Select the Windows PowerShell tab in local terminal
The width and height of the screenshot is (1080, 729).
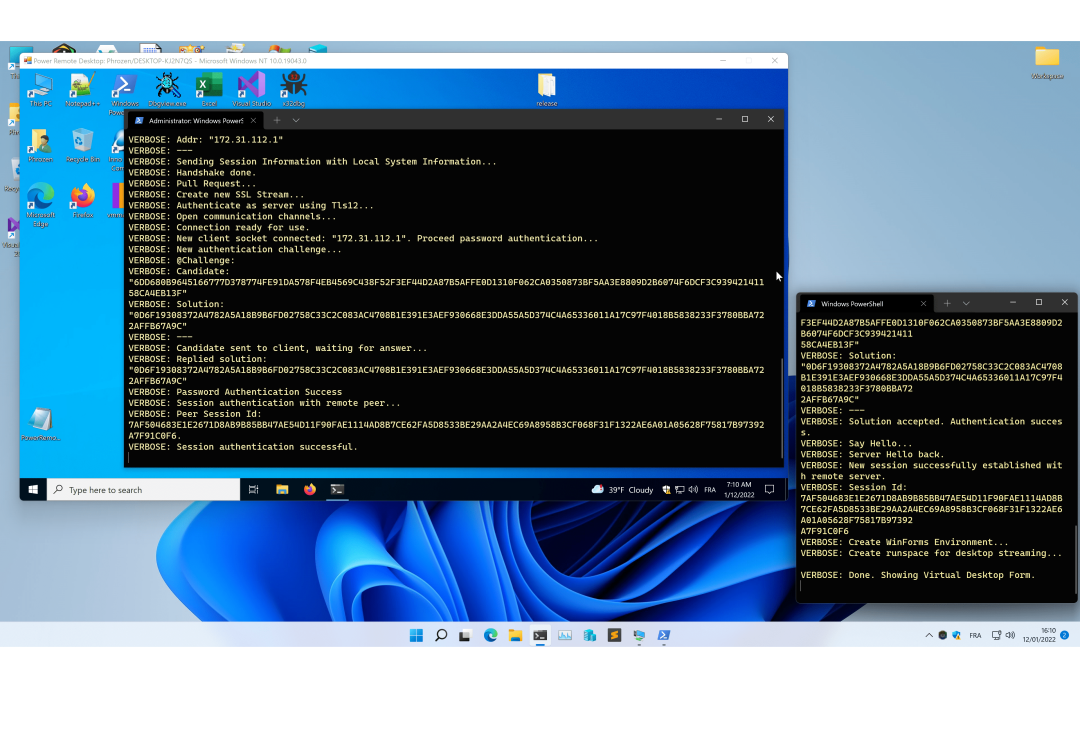pyautogui.click(x=865, y=303)
